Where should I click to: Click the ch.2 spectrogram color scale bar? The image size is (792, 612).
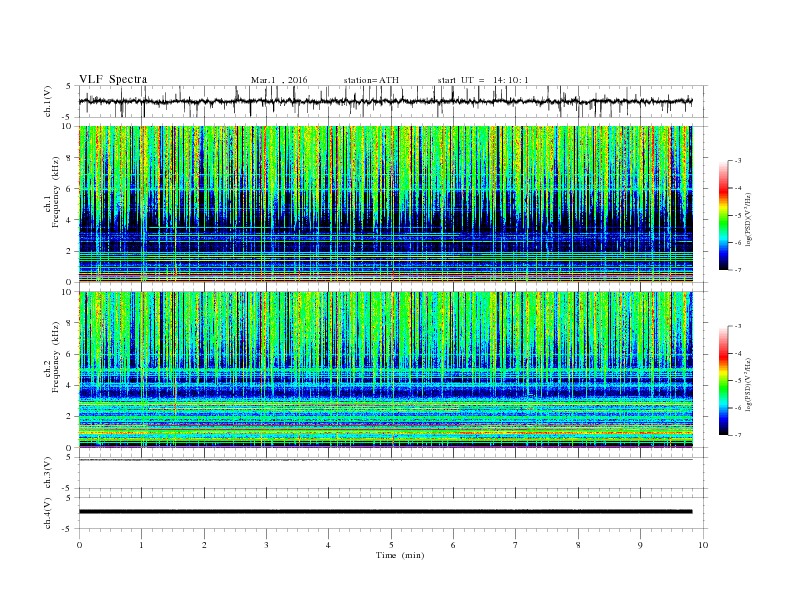pyautogui.click(x=723, y=380)
